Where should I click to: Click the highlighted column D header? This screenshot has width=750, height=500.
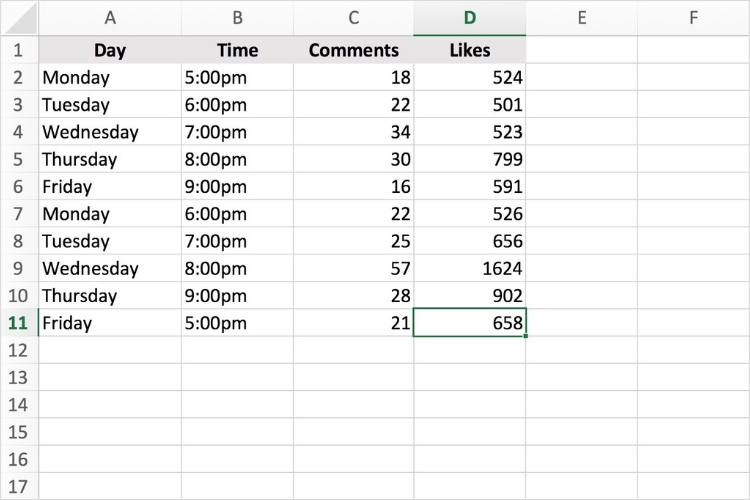point(470,18)
